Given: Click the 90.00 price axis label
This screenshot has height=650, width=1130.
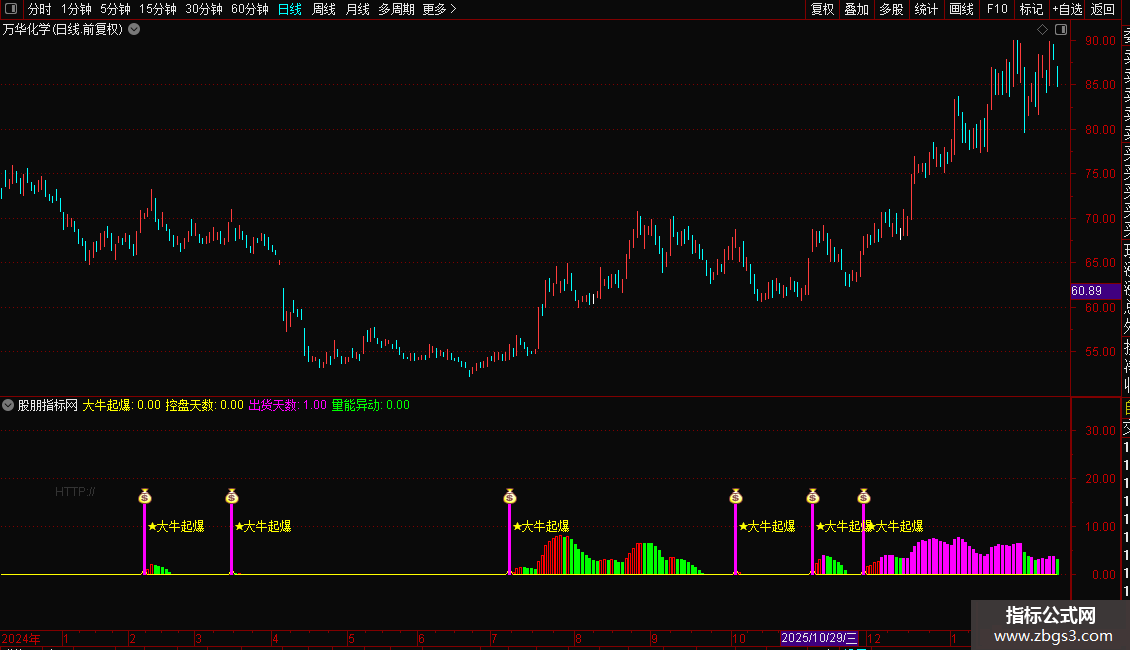Looking at the screenshot, I should pyautogui.click(x=1100, y=41).
